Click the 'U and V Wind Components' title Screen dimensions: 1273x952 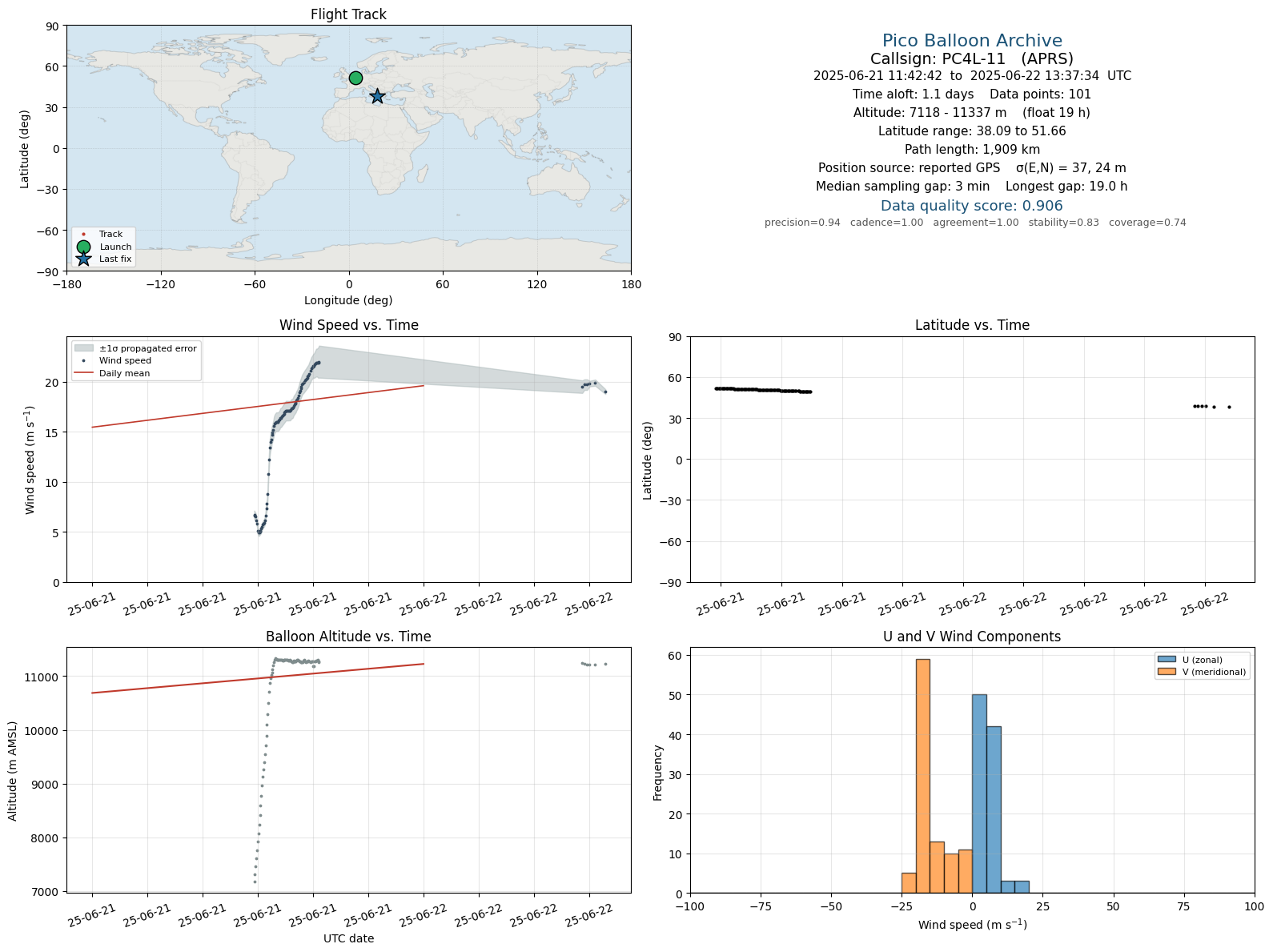click(x=972, y=637)
